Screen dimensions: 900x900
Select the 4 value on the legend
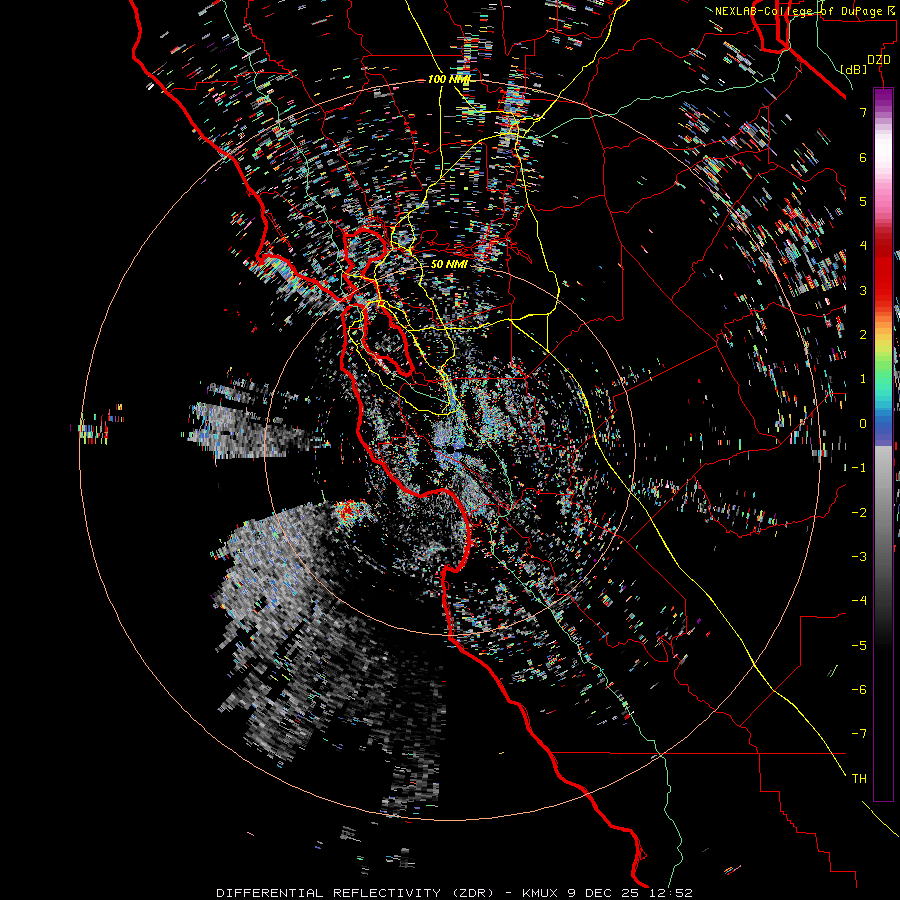(x=863, y=246)
